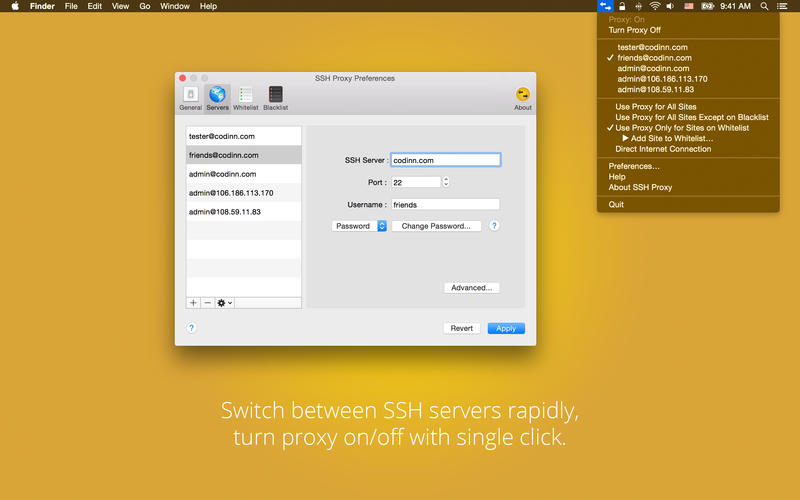
Task: Choose Direct Internet Connection option
Action: pyautogui.click(x=663, y=149)
